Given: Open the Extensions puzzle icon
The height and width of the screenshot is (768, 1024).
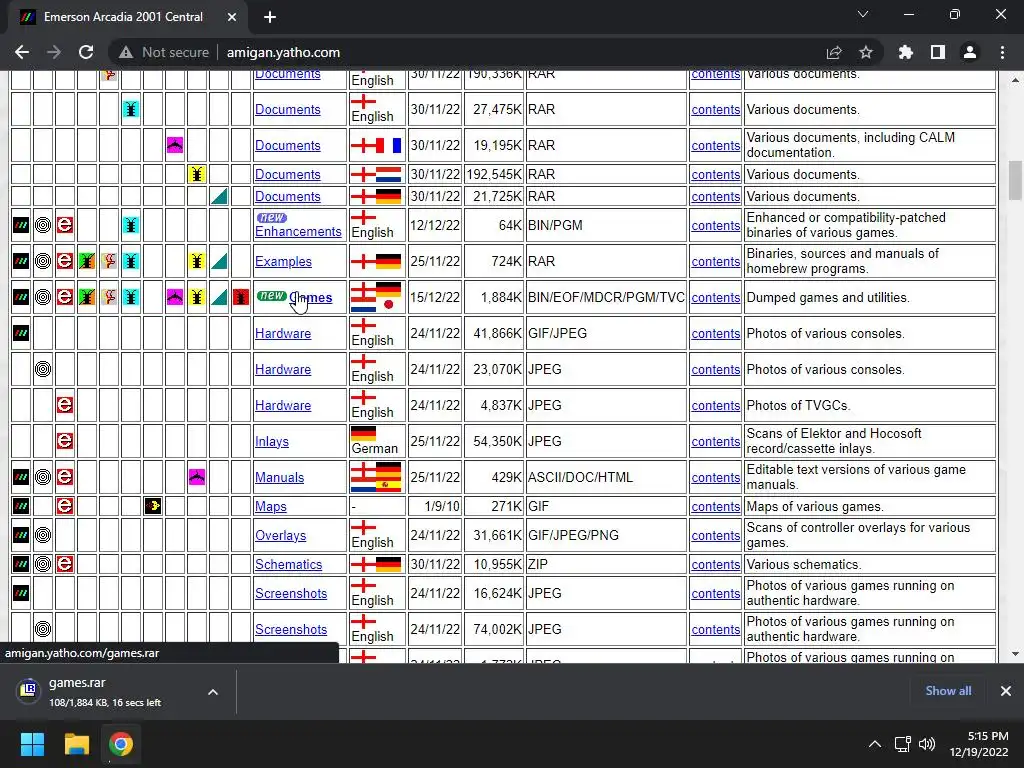Looking at the screenshot, I should 906,52.
